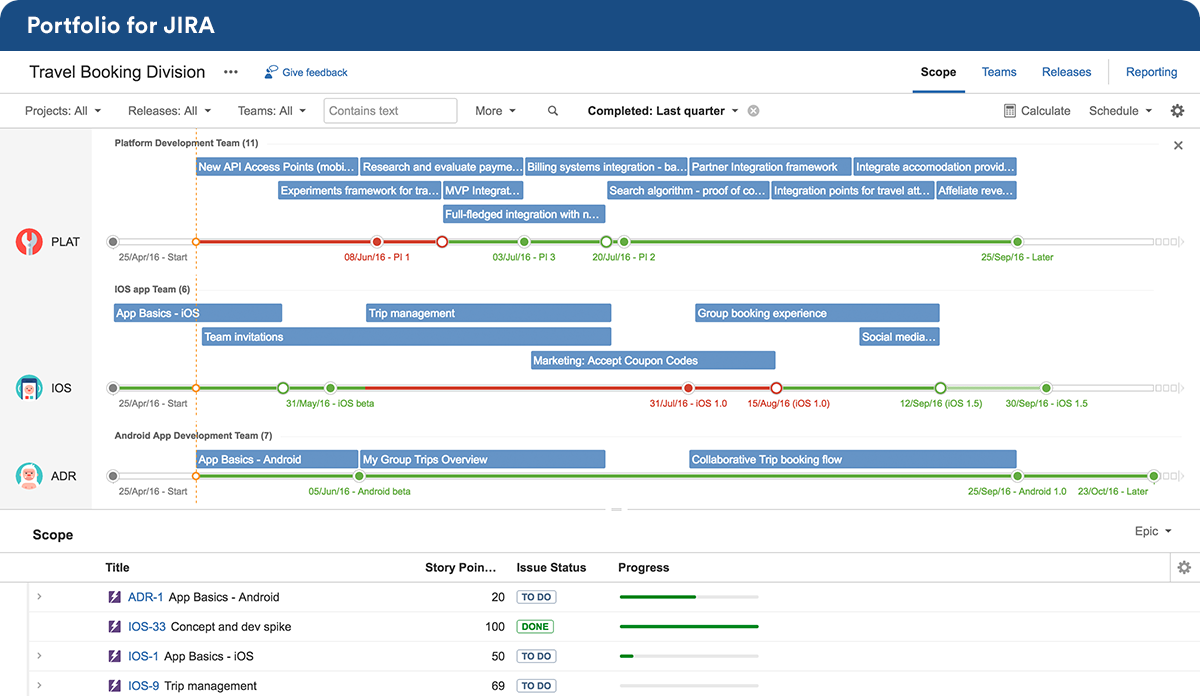Open the Epic hierarchy dropdown
This screenshot has height=696, width=1200.
pyautogui.click(x=1152, y=532)
